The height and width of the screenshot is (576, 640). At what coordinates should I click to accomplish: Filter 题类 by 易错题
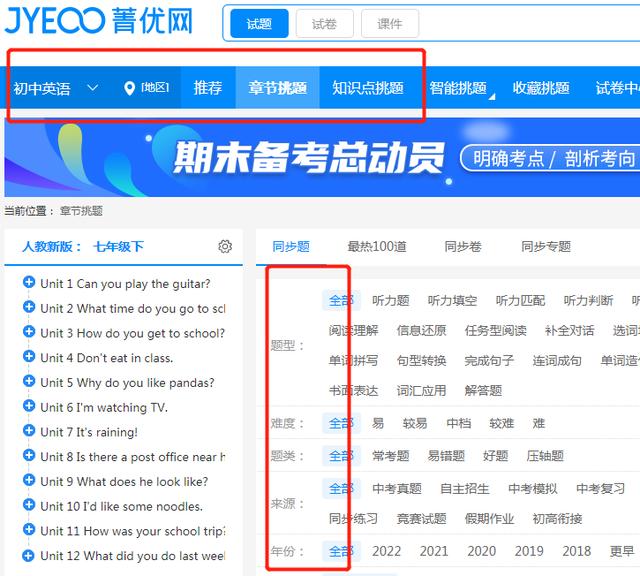tap(446, 456)
